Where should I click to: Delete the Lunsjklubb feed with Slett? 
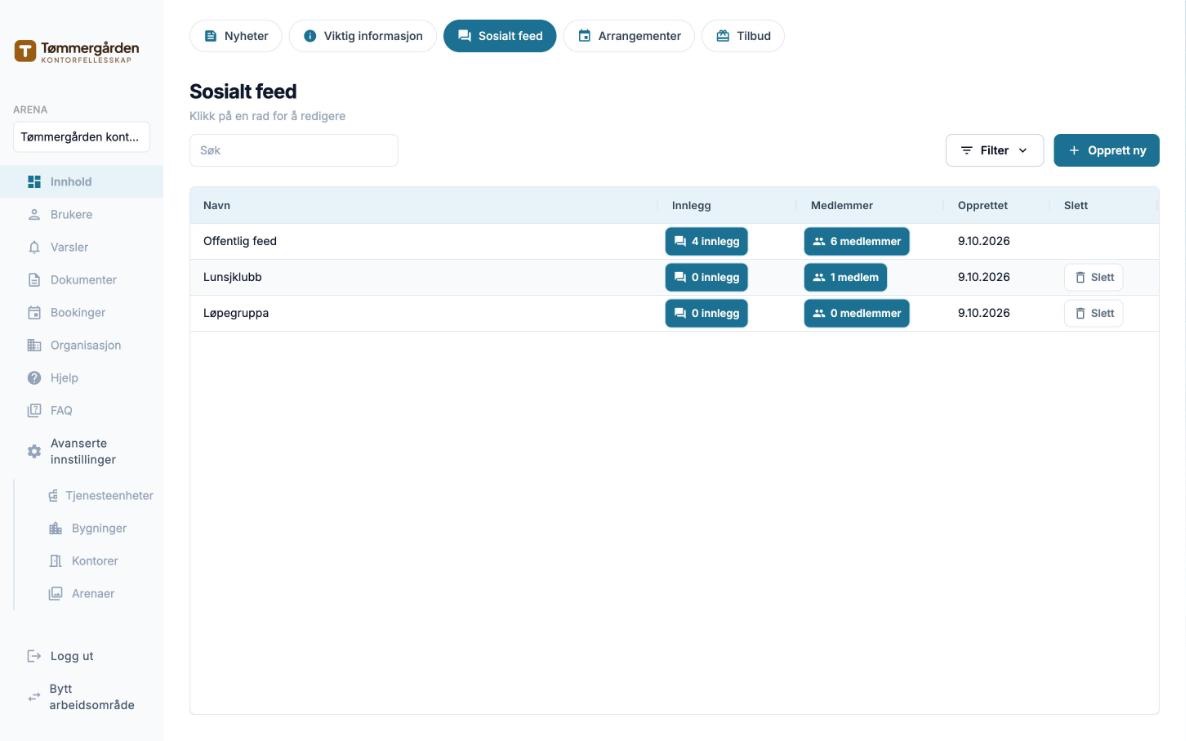[x=1094, y=277]
